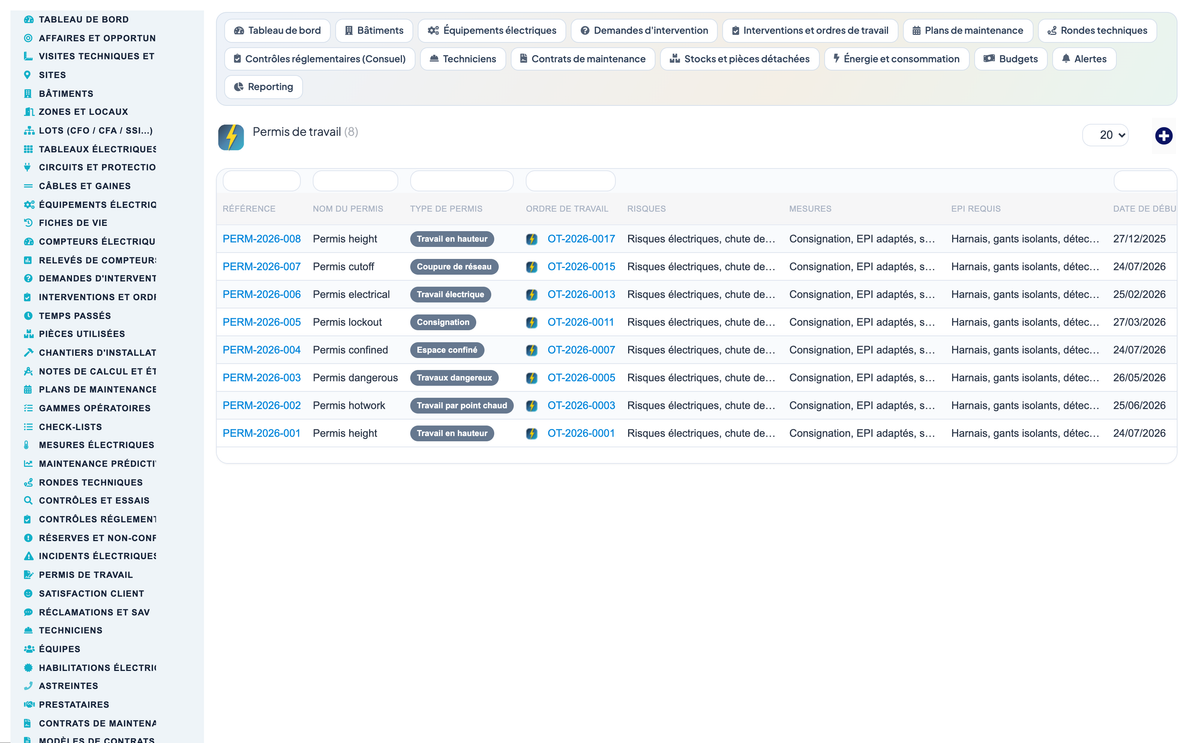Click the Réclamations et SAV comment icon
The height and width of the screenshot is (743, 1200).
pyautogui.click(x=28, y=612)
